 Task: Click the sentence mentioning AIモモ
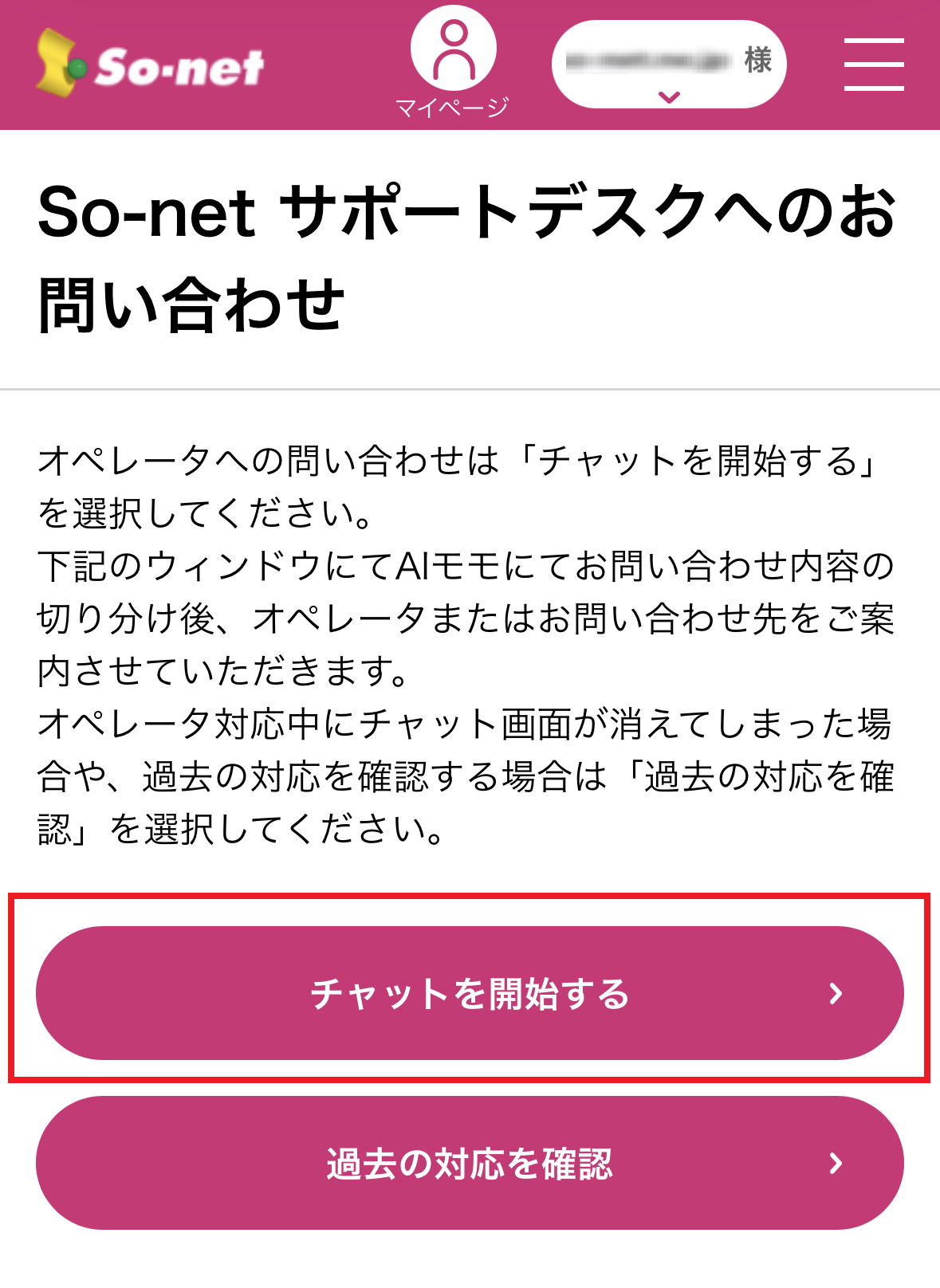[466, 566]
